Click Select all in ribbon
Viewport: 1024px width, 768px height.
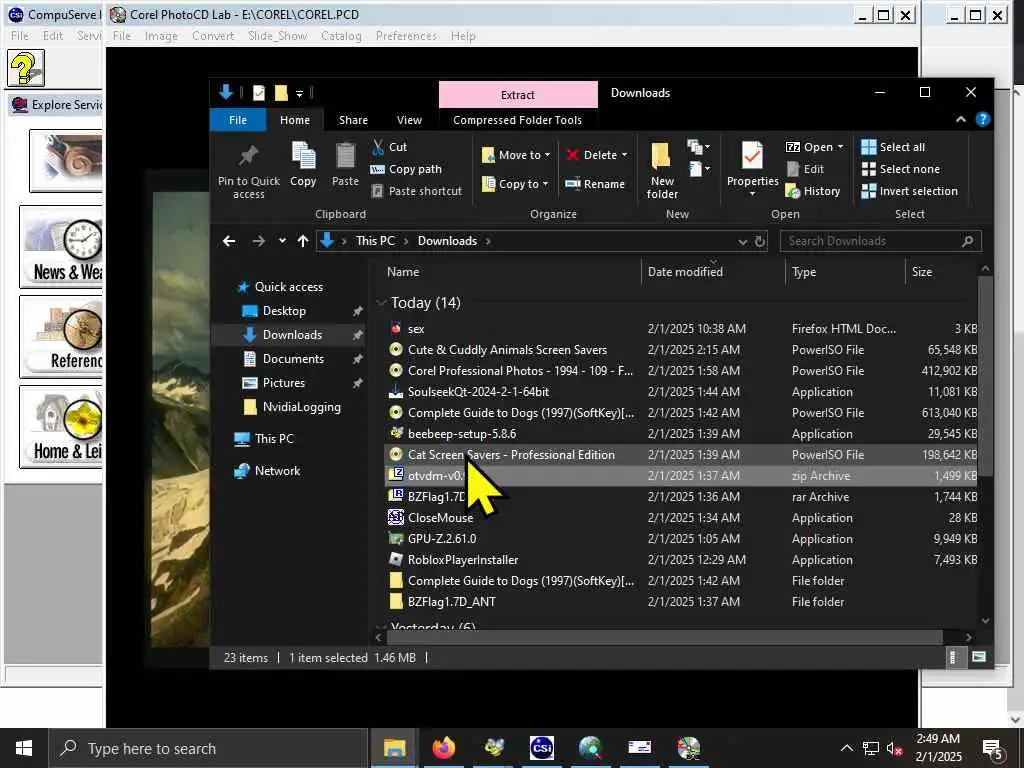893,147
